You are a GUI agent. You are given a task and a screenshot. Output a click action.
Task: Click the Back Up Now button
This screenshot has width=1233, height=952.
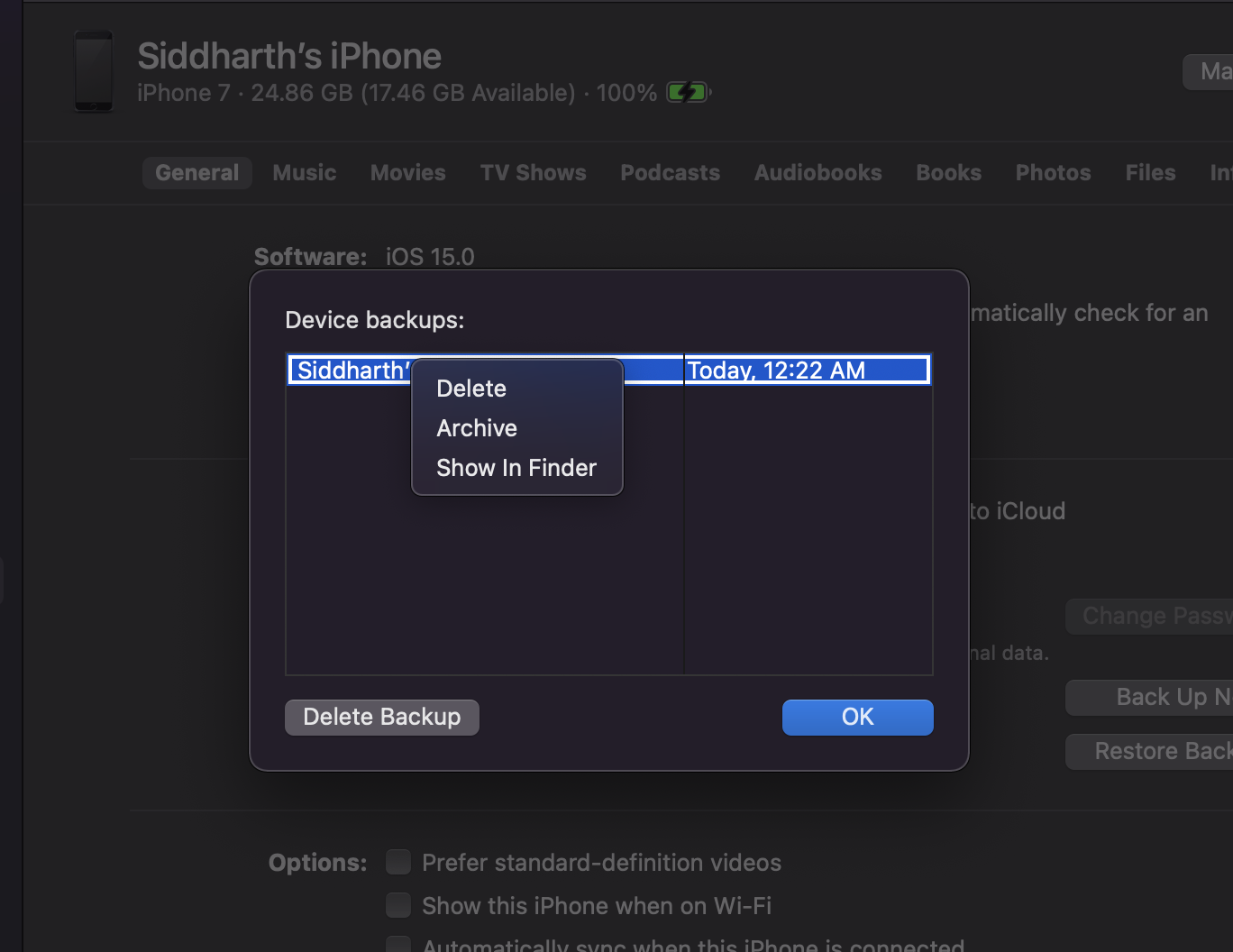tap(1150, 697)
